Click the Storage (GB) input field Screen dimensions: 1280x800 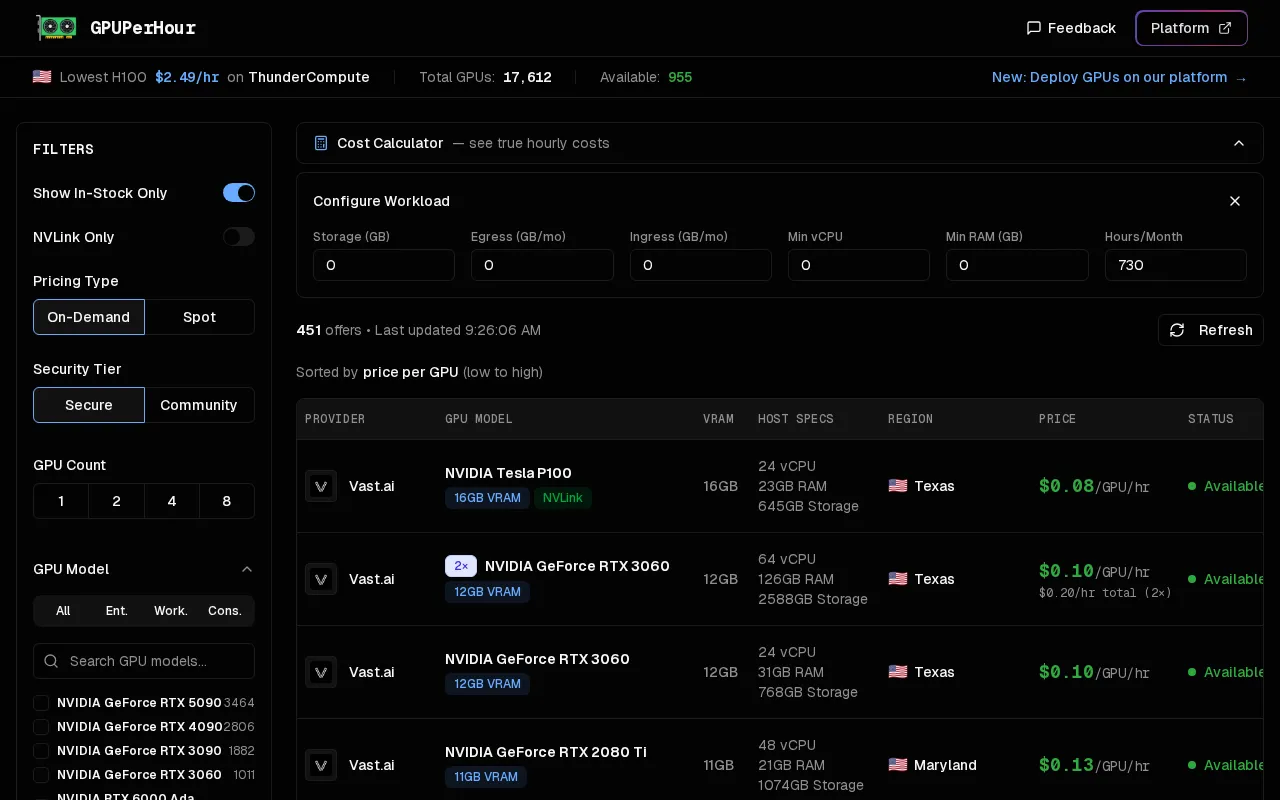click(384, 265)
